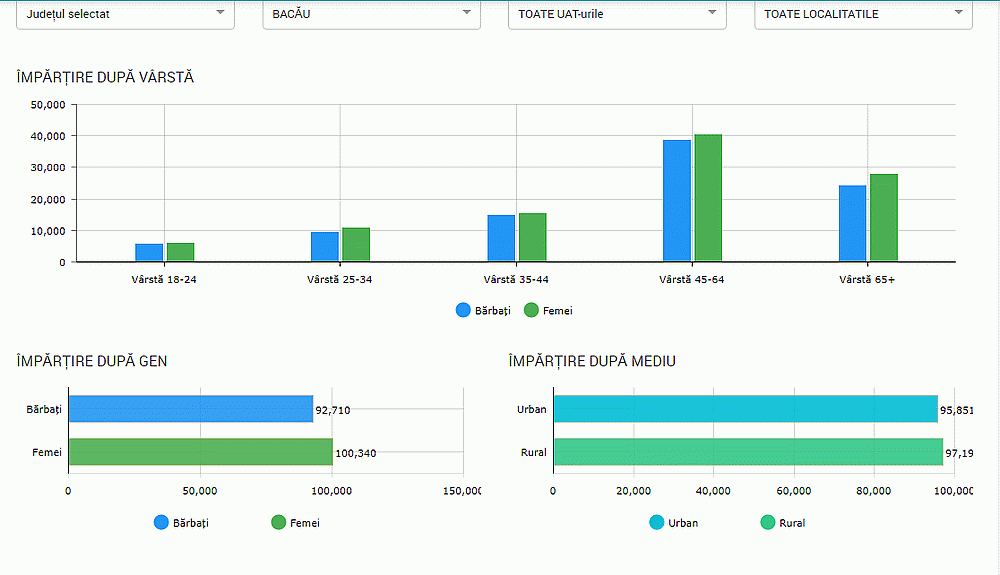
Task: Toggle Femei series in age chart legend
Action: [x=557, y=311]
